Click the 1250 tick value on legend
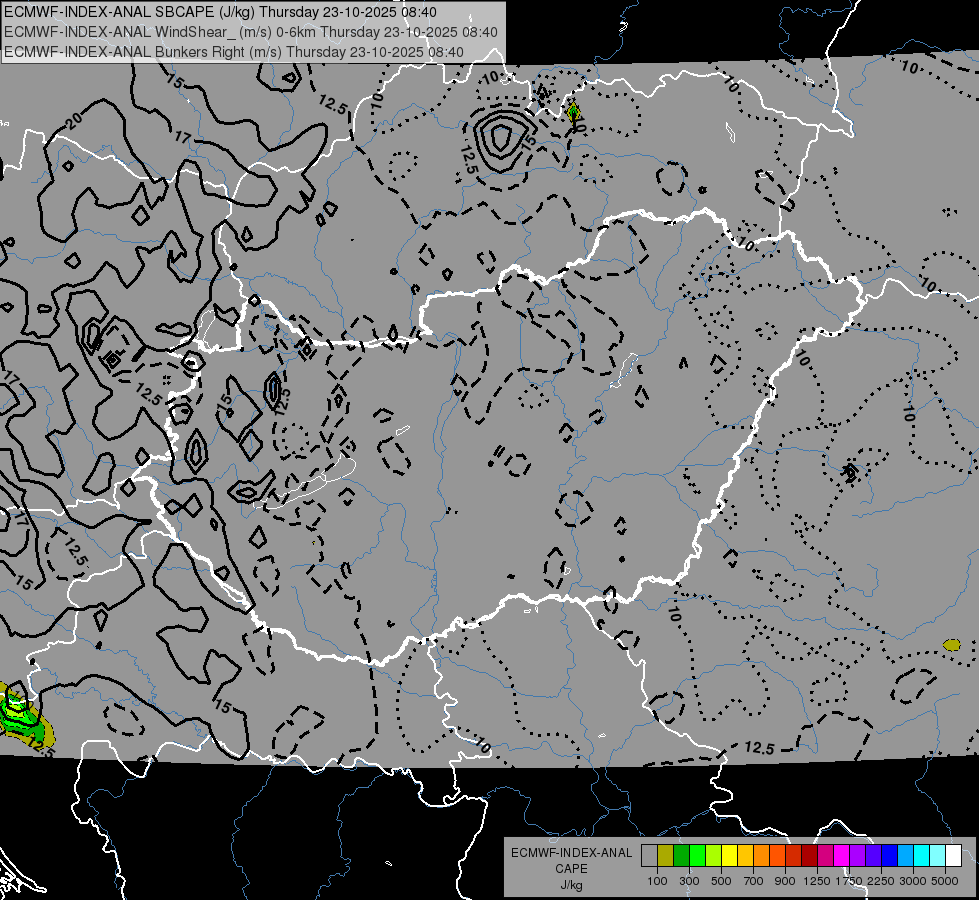Viewport: 979px width, 900px height. pyautogui.click(x=817, y=881)
